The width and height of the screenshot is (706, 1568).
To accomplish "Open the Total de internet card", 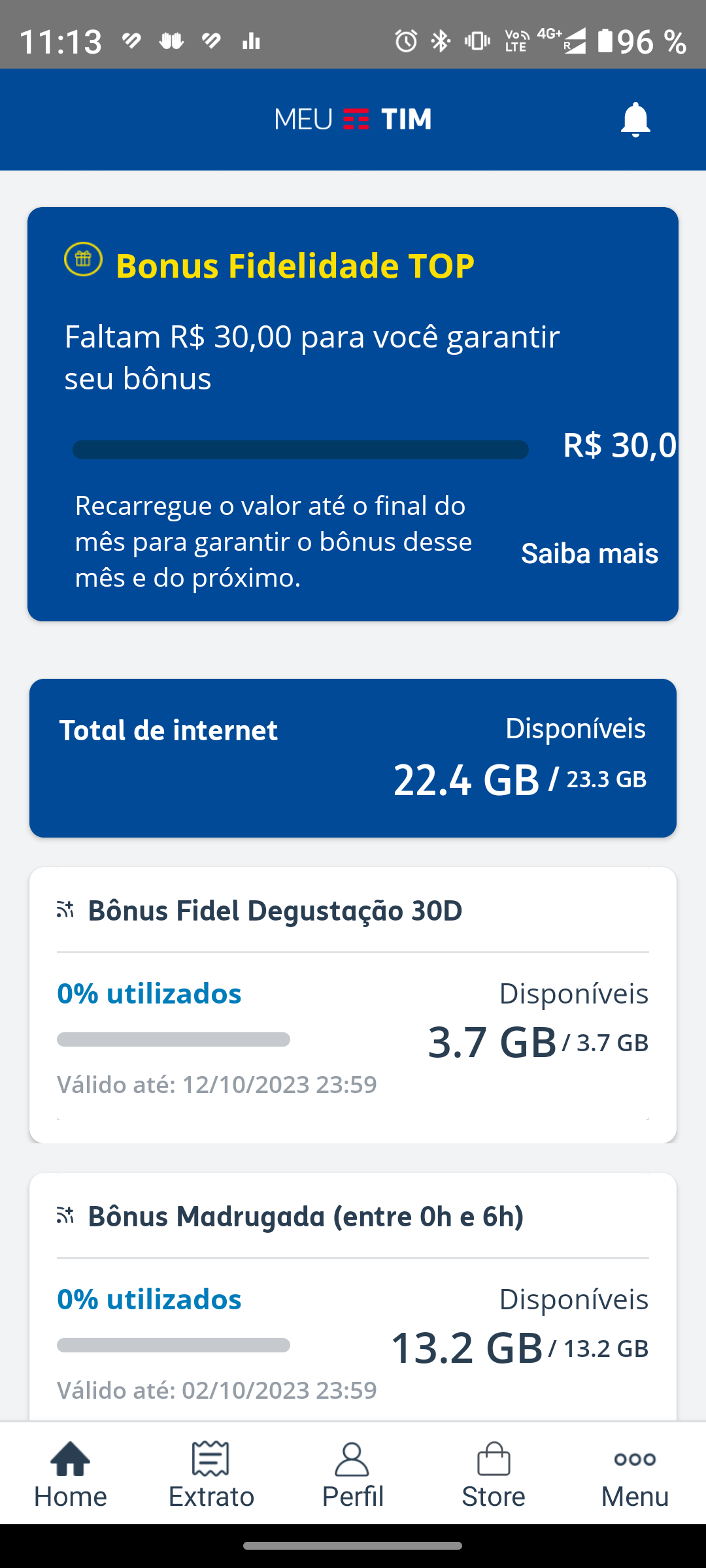I will point(353,758).
